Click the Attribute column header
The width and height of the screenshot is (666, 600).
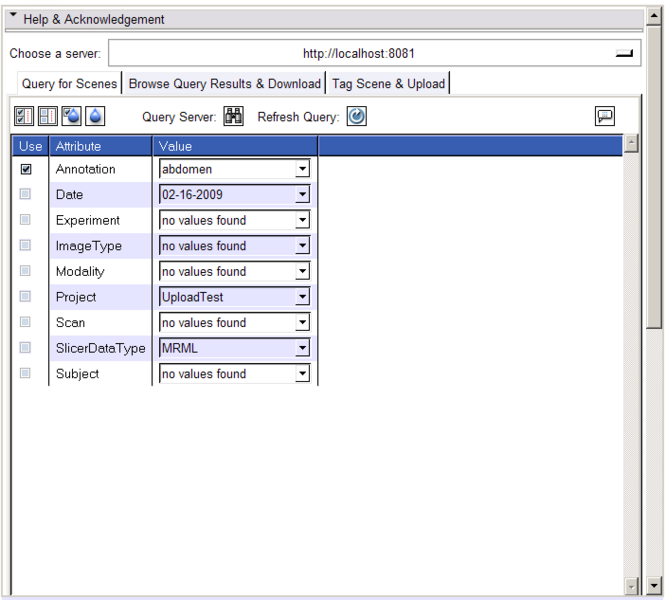tap(100, 146)
